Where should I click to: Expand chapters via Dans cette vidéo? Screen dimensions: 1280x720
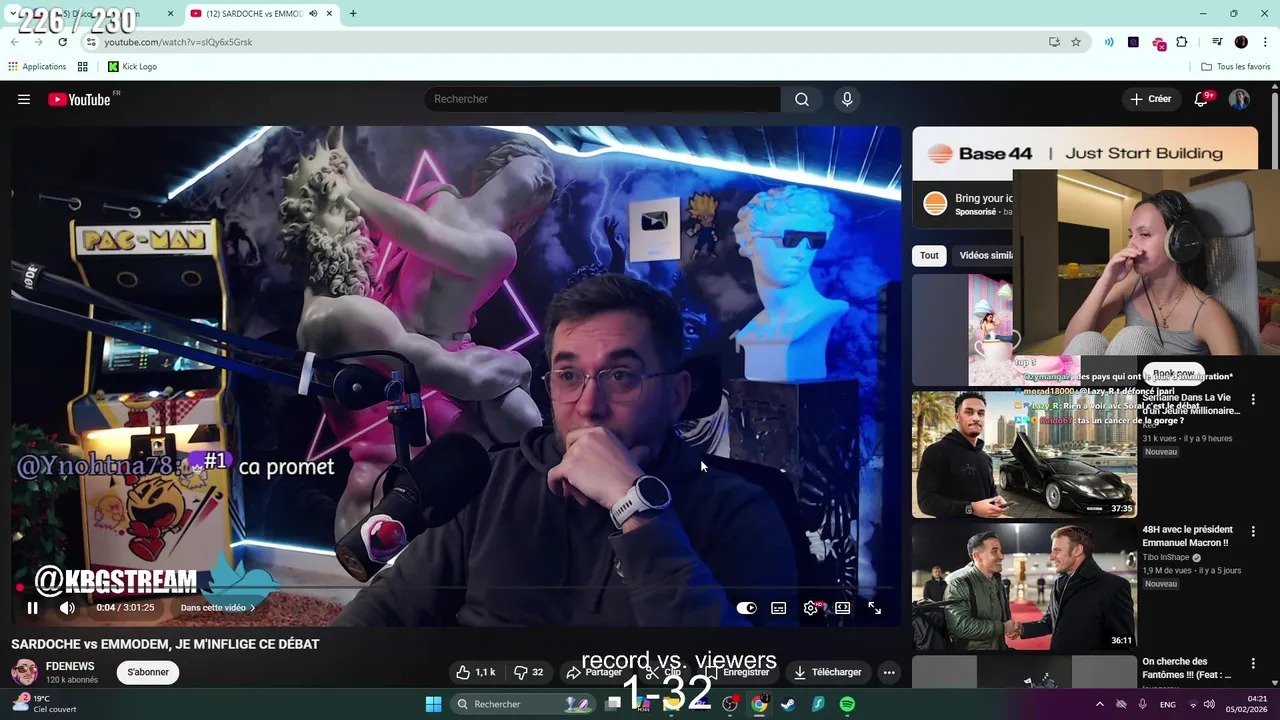point(217,607)
